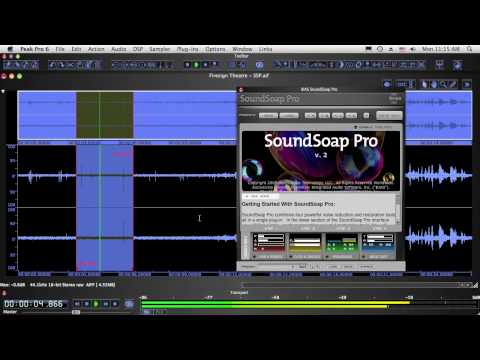Open the Window menu
The image size is (480, 360).
tap(242, 49)
